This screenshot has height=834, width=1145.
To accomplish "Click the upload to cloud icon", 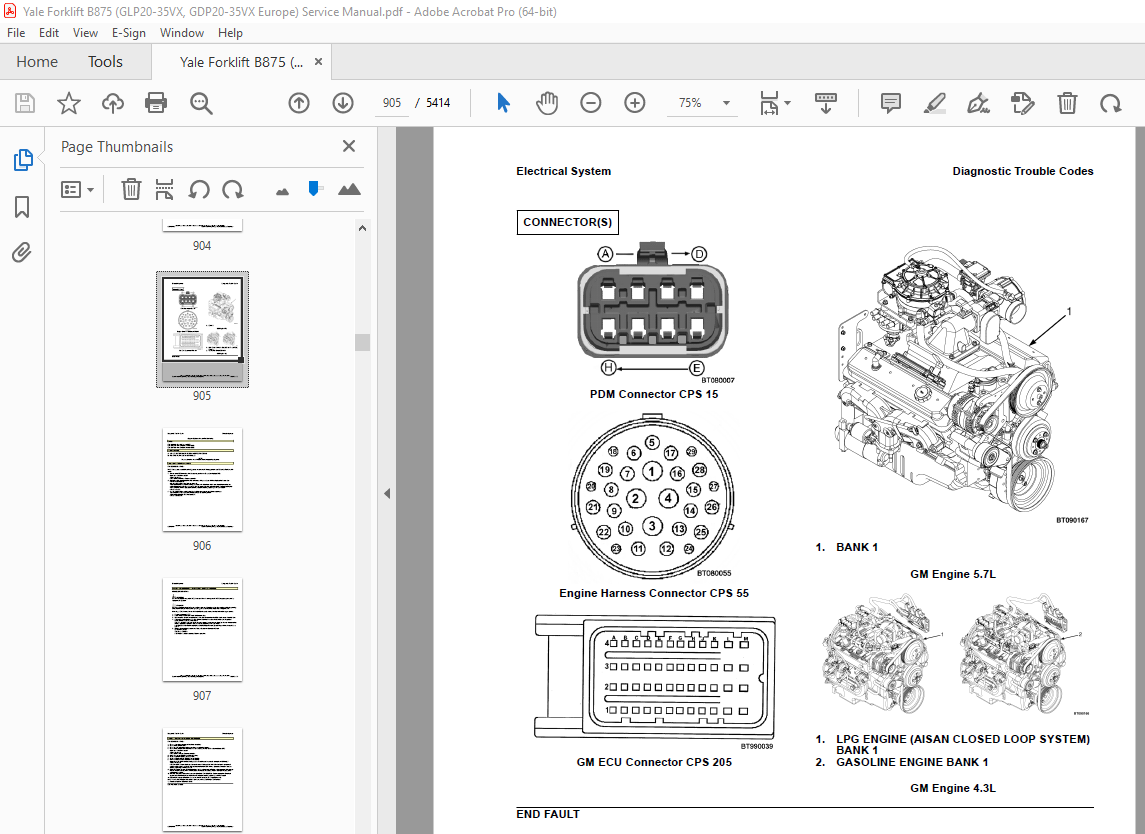I will [112, 103].
